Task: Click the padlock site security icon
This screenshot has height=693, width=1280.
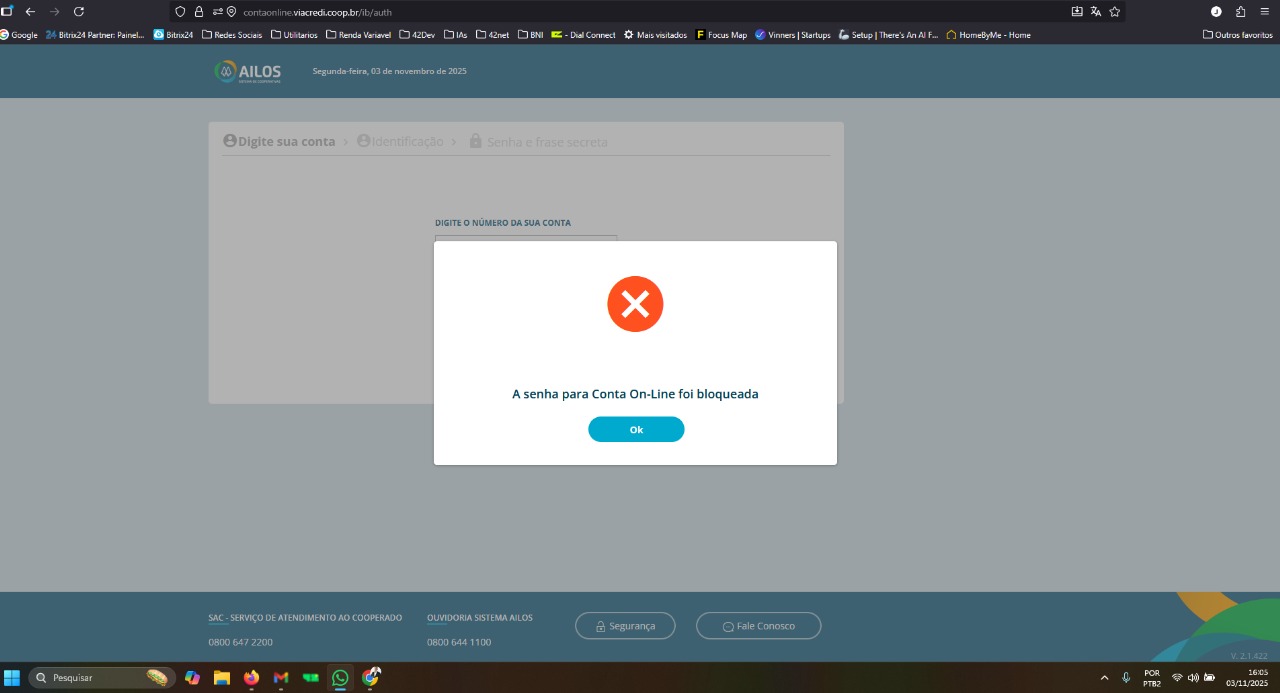Action: click(x=198, y=12)
